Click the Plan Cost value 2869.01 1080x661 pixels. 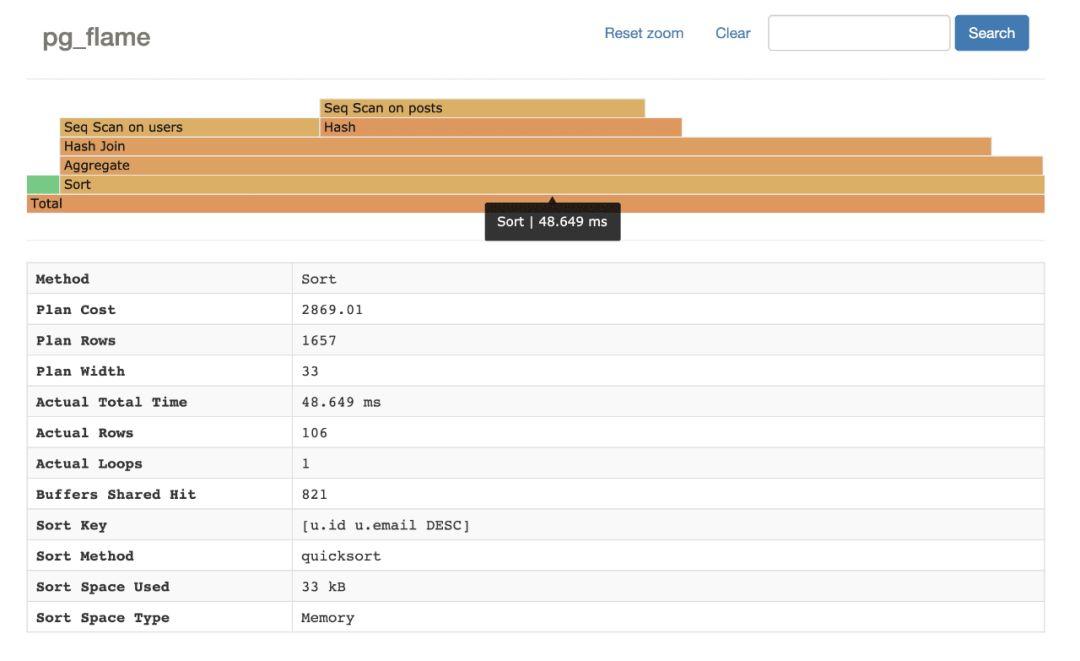(332, 310)
